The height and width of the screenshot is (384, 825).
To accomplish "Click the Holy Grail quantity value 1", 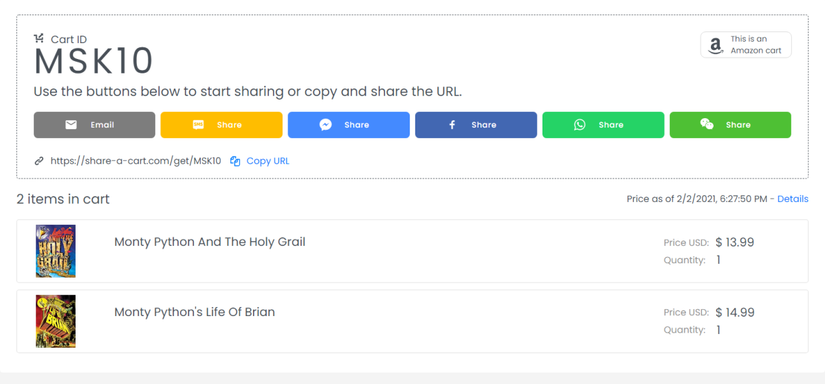I will 718,260.
